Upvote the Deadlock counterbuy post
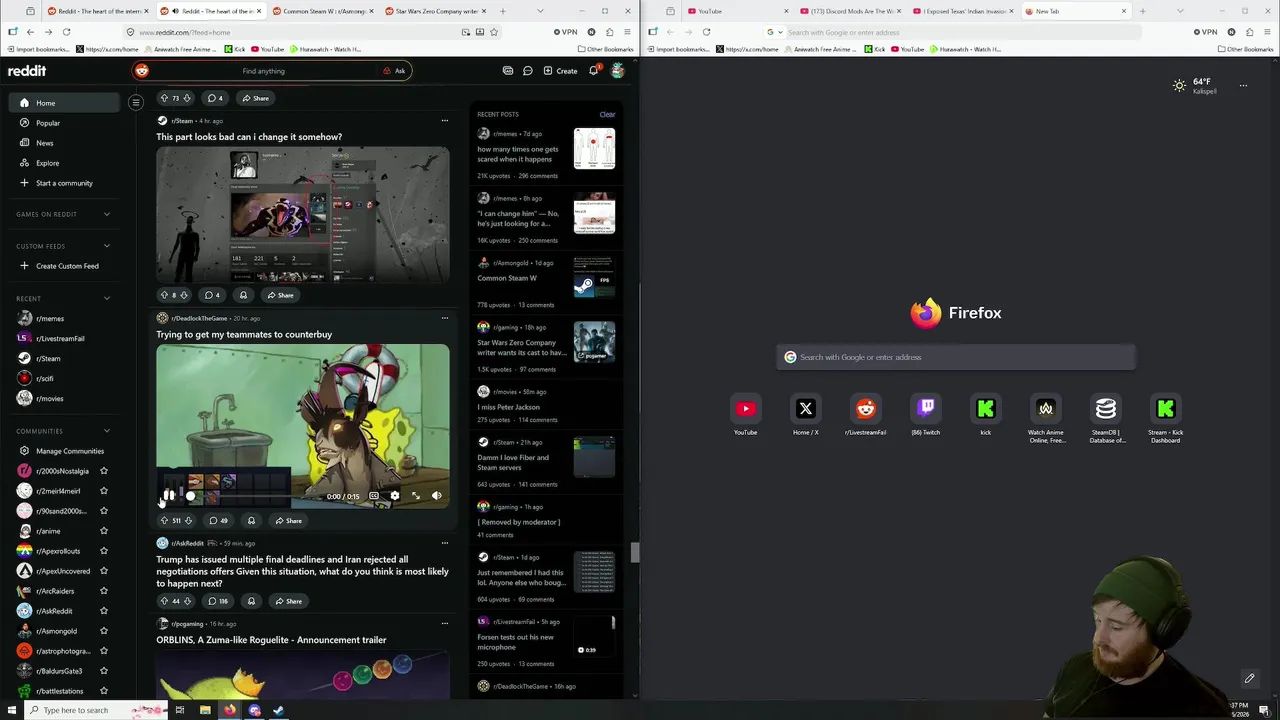The image size is (1280, 720). [164, 520]
